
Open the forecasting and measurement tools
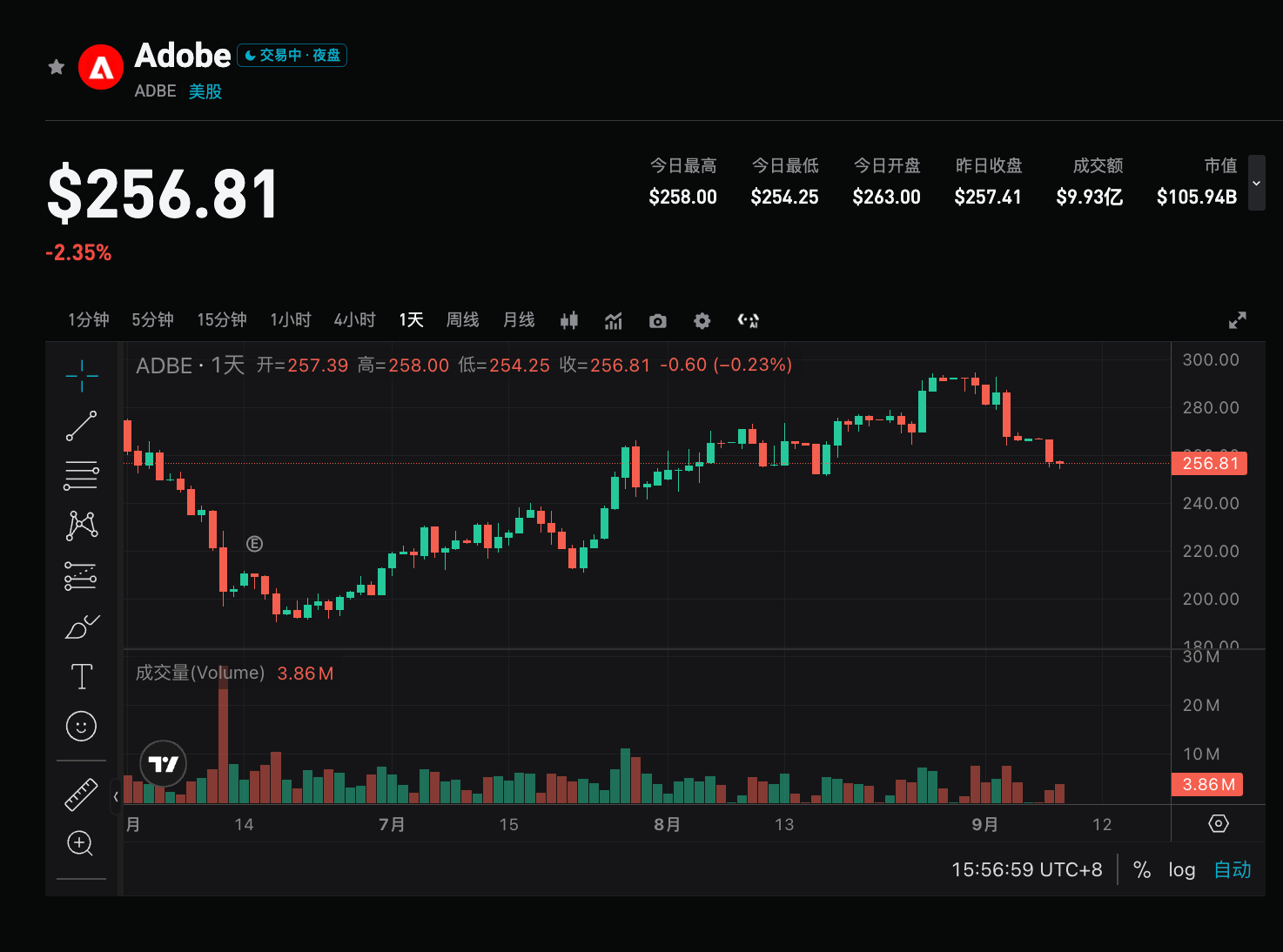(82, 576)
